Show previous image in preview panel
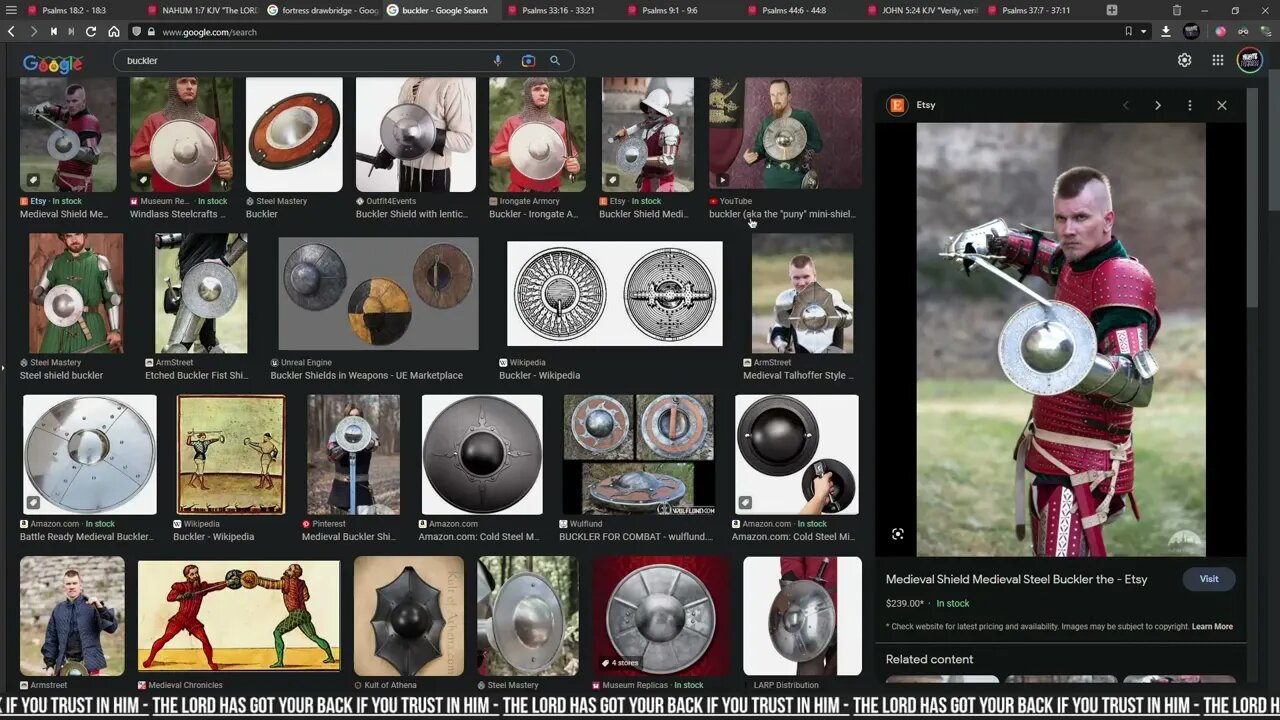Viewport: 1280px width, 720px height. pos(1126,105)
